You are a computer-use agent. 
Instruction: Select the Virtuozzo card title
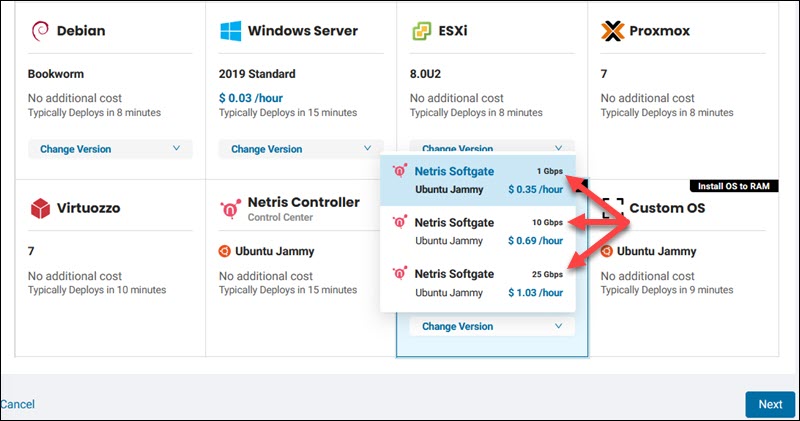[89, 208]
